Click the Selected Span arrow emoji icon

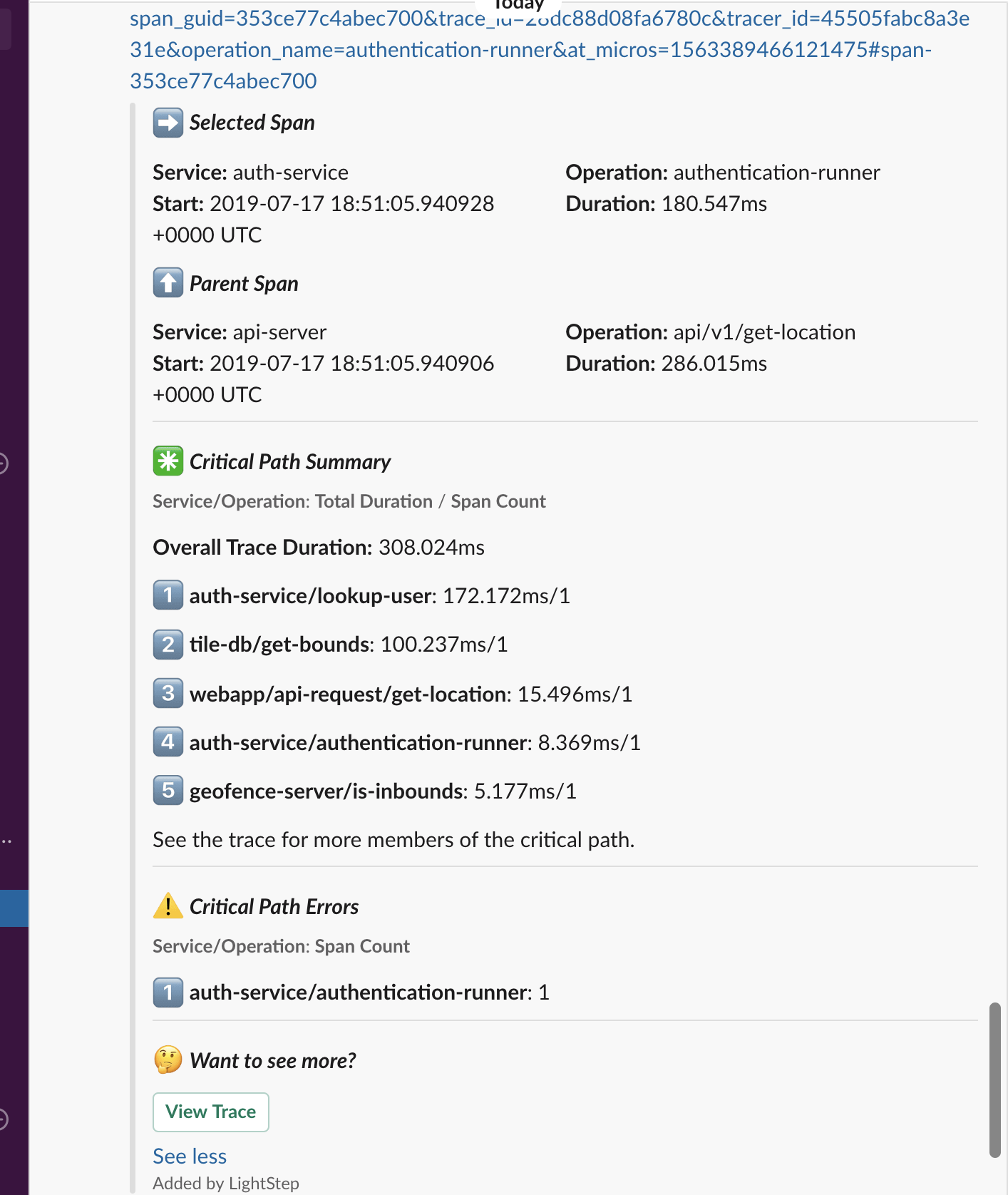click(168, 122)
